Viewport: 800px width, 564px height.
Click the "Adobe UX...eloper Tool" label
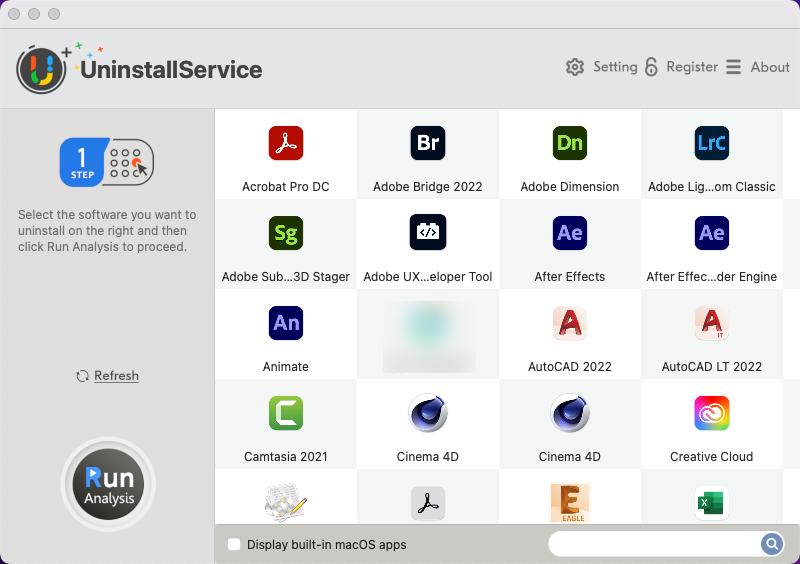coord(428,277)
